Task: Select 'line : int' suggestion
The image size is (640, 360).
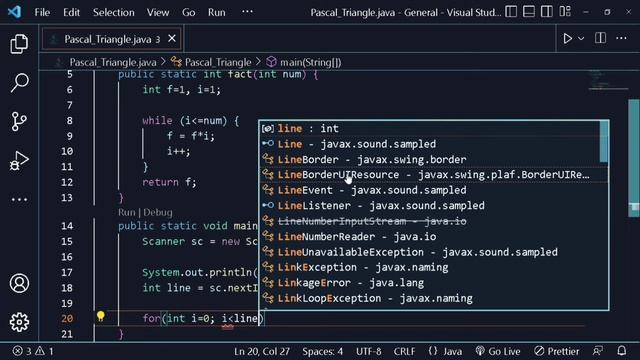Action: click(430, 129)
